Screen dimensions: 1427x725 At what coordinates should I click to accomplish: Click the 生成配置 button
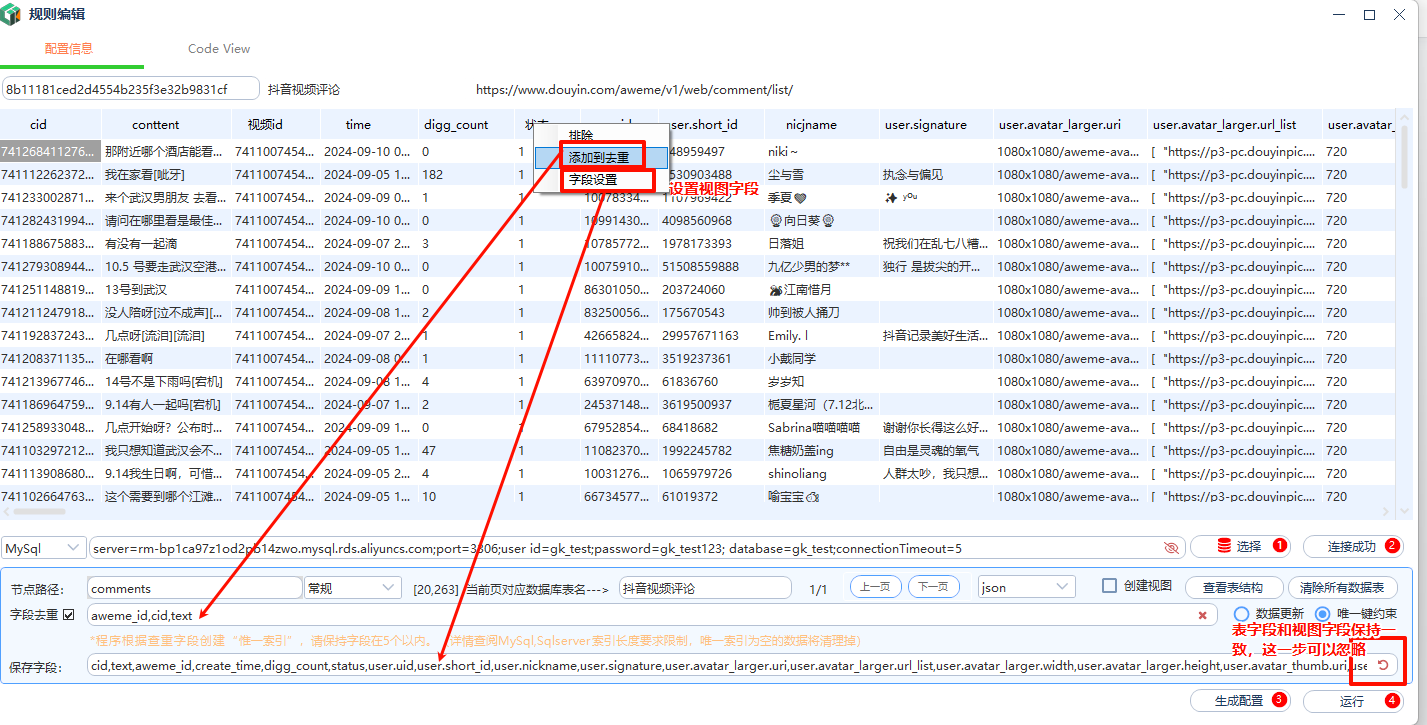click(x=1239, y=701)
